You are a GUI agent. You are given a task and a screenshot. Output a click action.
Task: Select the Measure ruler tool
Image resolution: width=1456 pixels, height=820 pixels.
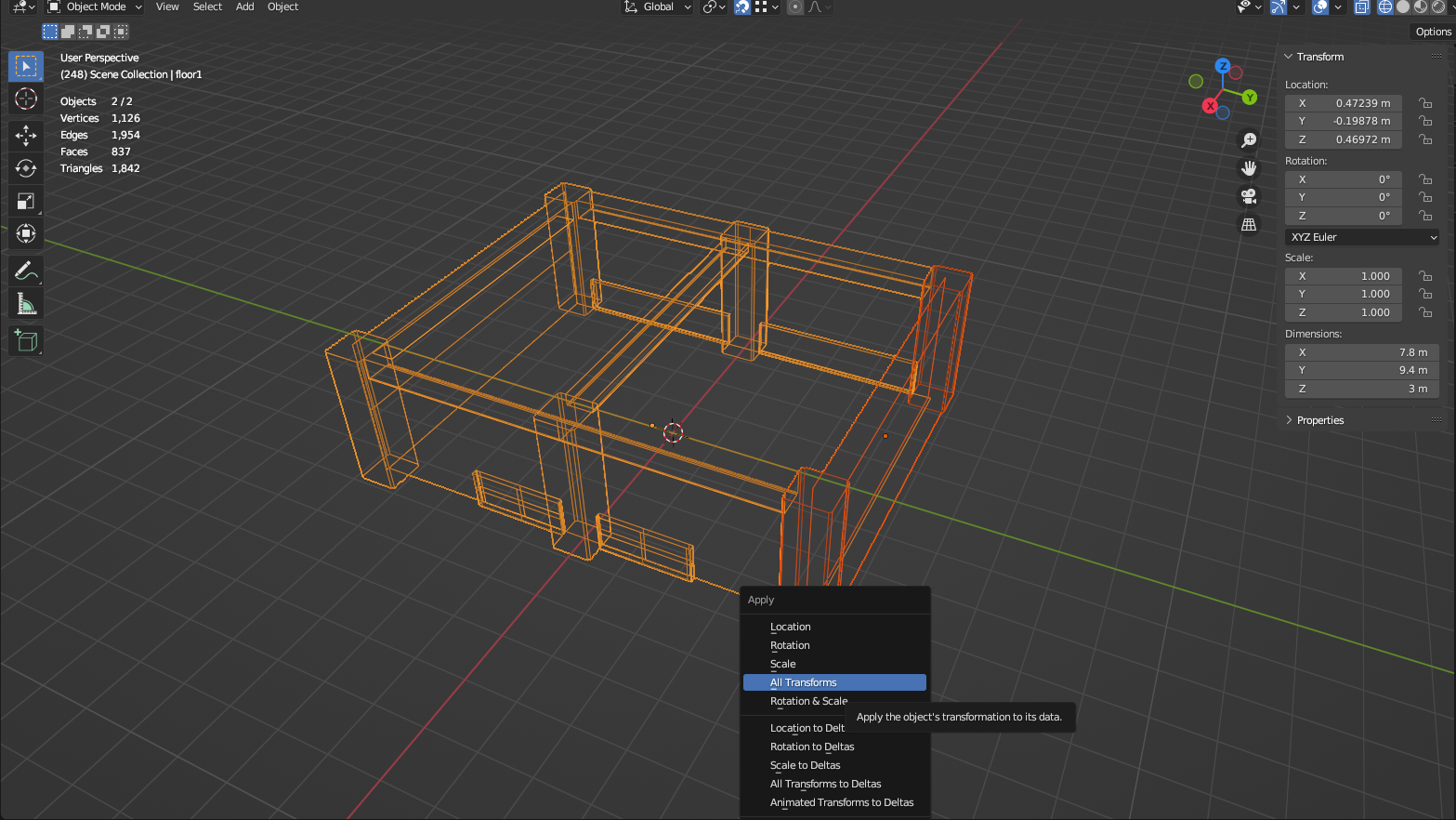point(26,303)
